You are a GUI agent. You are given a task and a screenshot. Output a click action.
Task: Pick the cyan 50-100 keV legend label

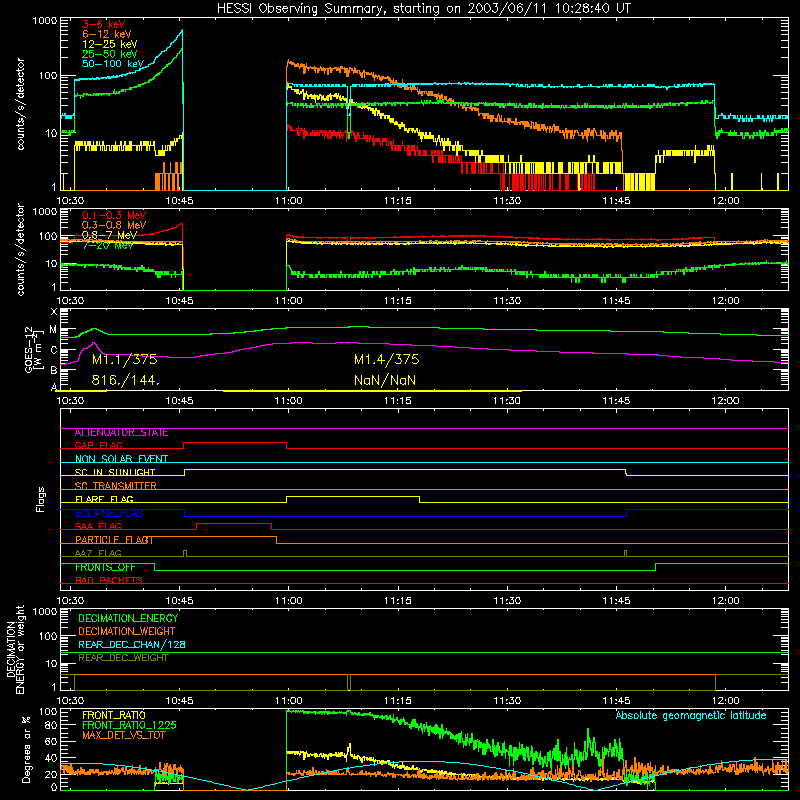[x=113, y=64]
